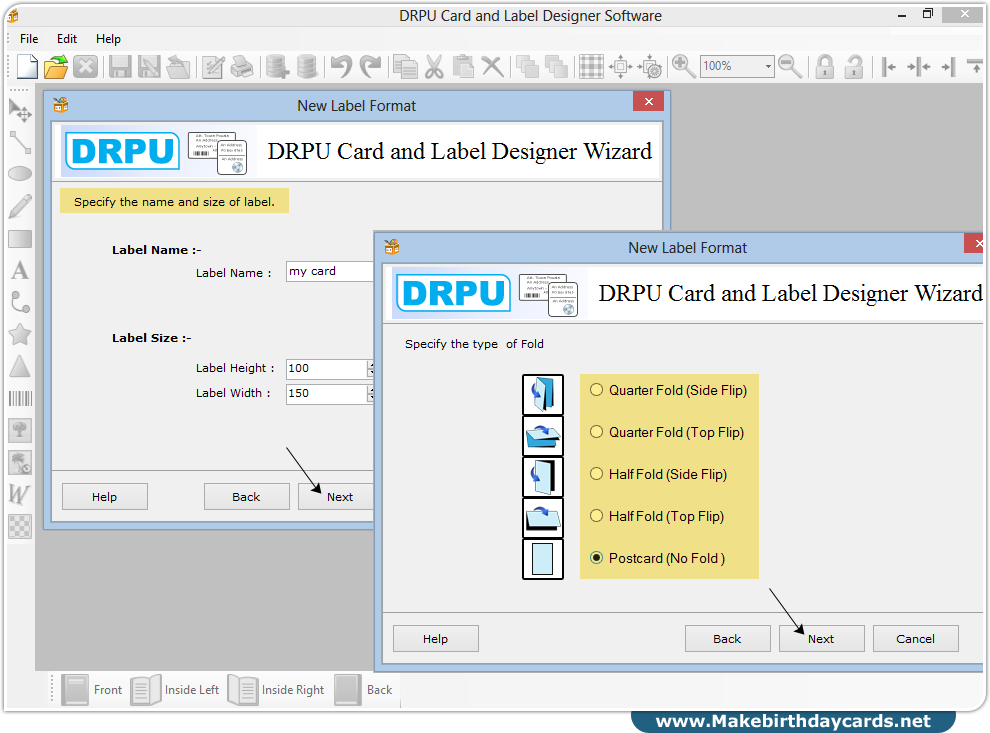Click Back in fold type dialog
The height and width of the screenshot is (733, 990).
[727, 639]
